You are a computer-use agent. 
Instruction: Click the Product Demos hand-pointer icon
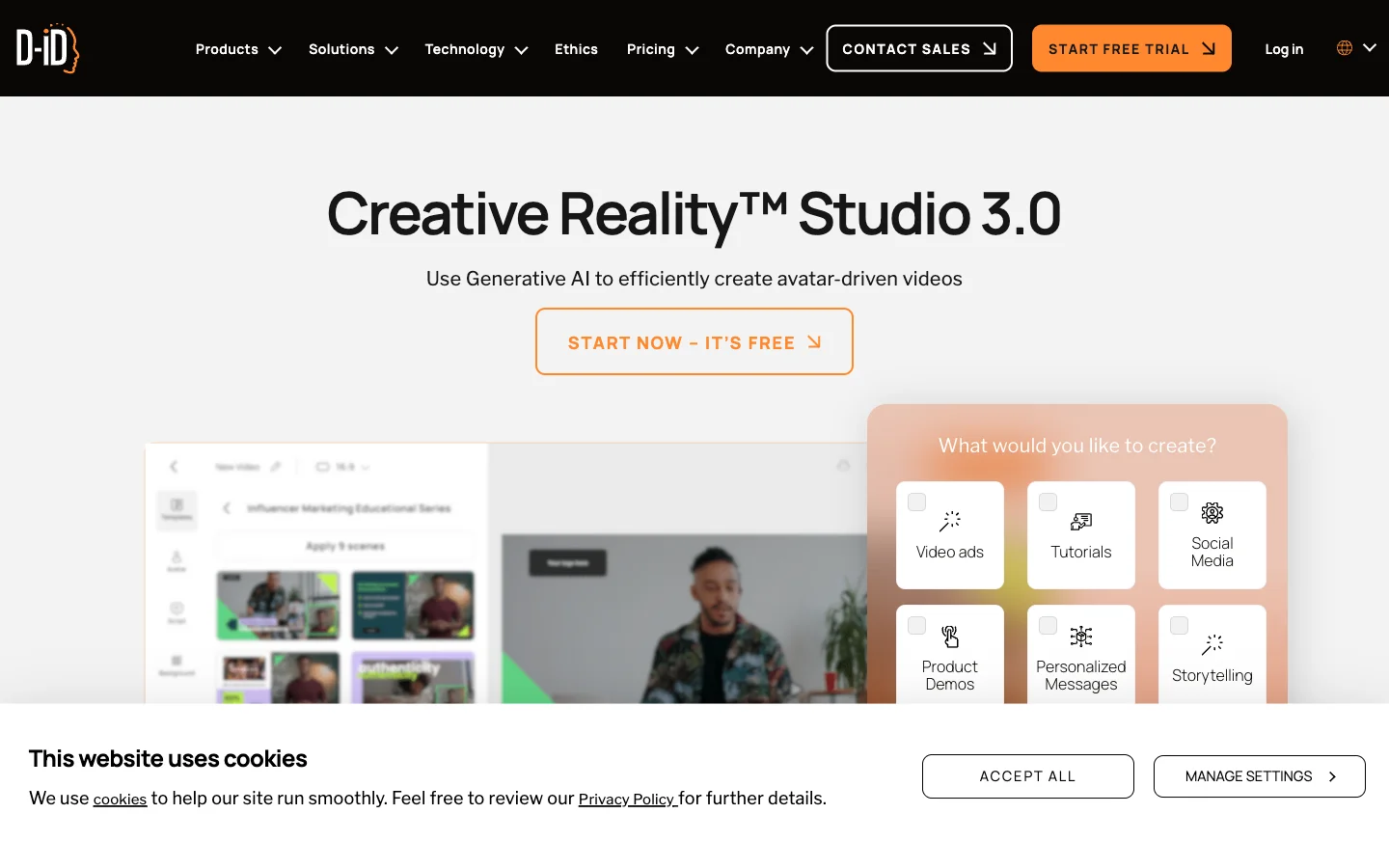click(x=950, y=637)
